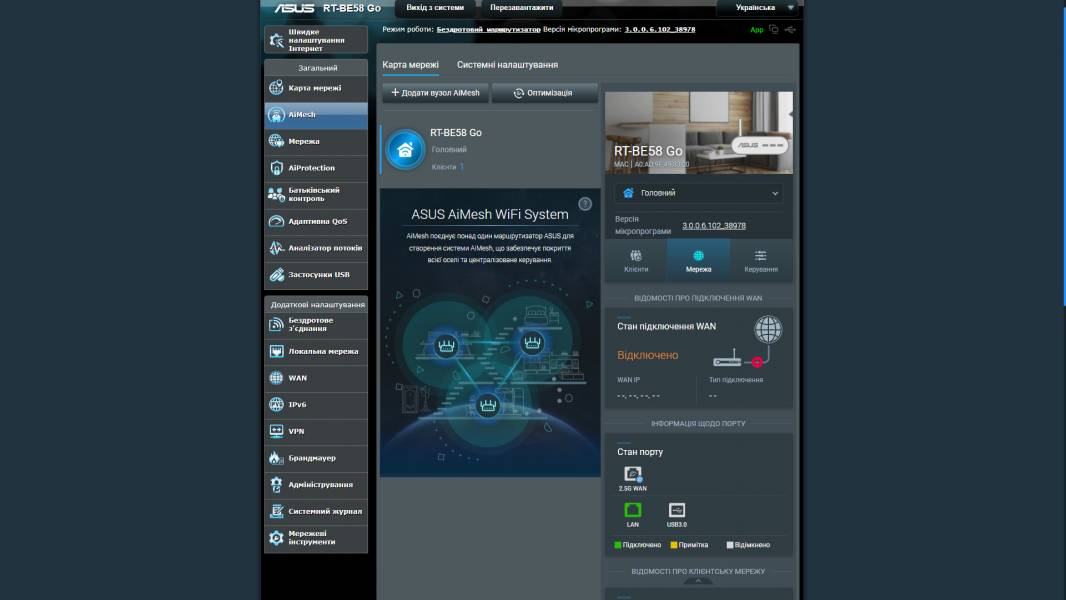Open the Українська language dropdown
This screenshot has width=1066, height=600.
tap(757, 7)
